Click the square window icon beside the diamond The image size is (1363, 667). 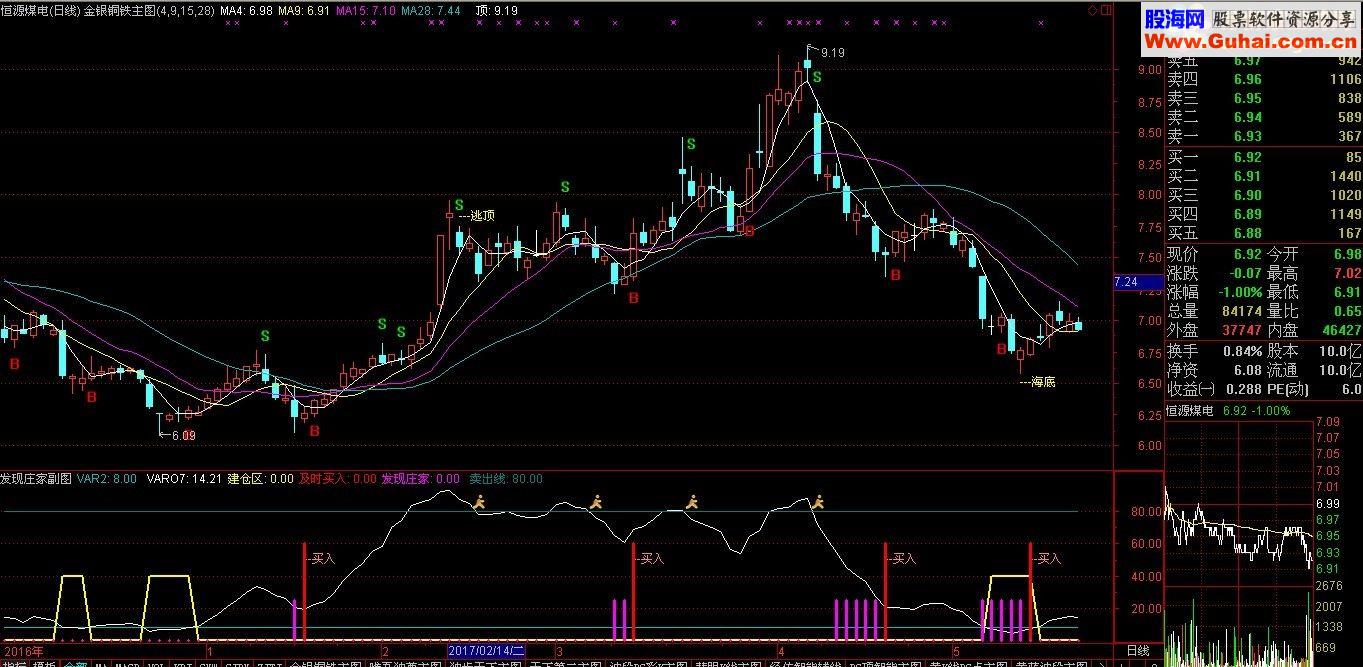pyautogui.click(x=1105, y=11)
